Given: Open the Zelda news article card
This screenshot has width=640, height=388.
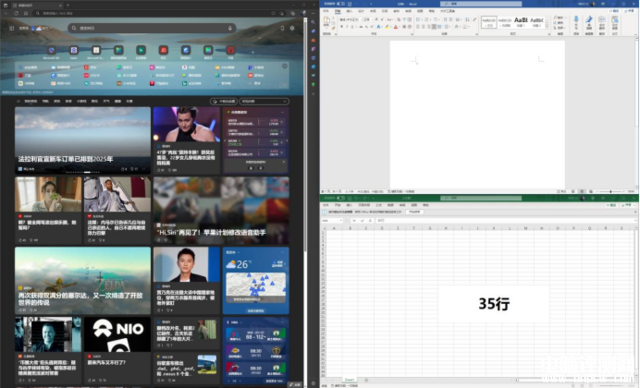Looking at the screenshot, I should click(83, 280).
